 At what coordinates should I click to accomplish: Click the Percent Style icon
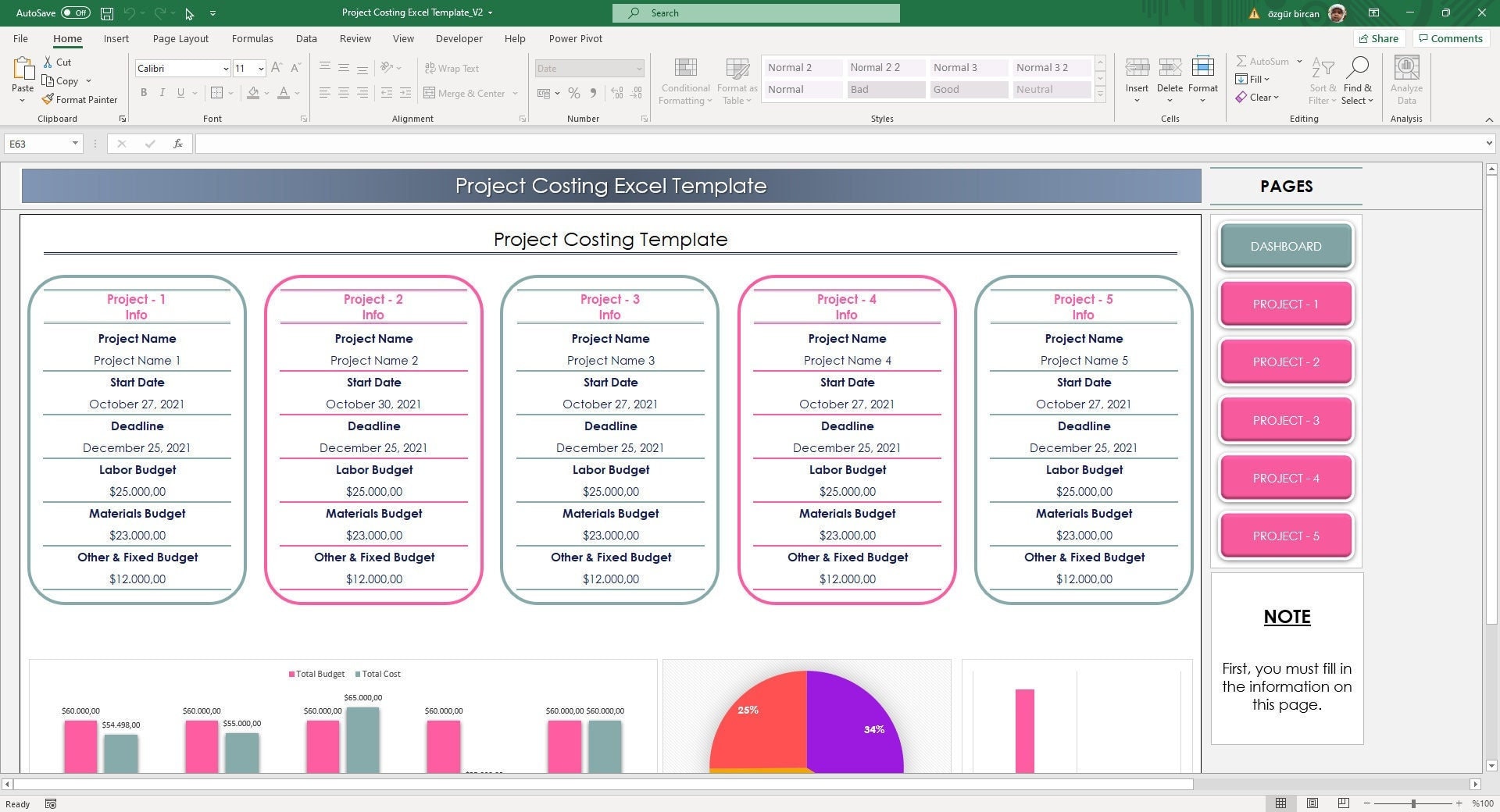(x=574, y=93)
